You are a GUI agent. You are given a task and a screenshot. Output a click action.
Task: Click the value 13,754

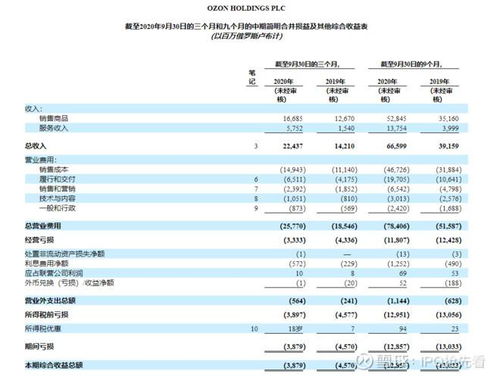pos(397,128)
